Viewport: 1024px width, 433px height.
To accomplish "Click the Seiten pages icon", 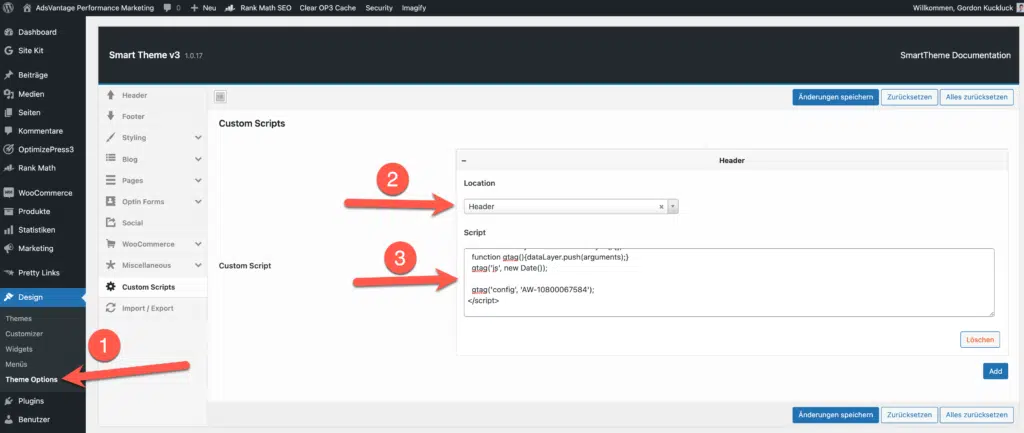I will tap(8, 112).
